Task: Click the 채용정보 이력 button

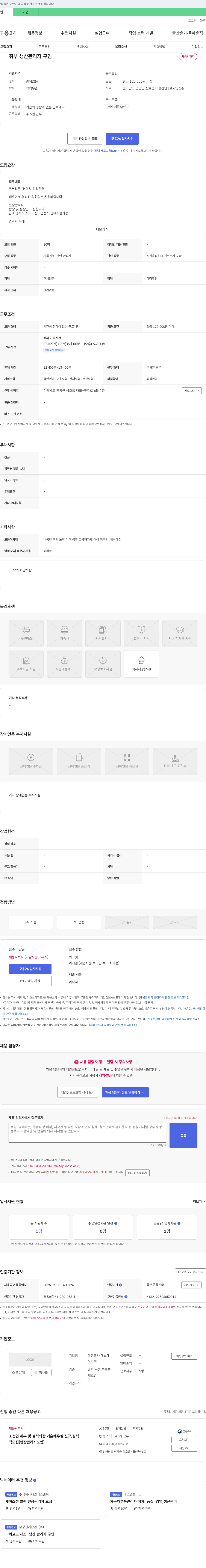Action: (x=184, y=1356)
